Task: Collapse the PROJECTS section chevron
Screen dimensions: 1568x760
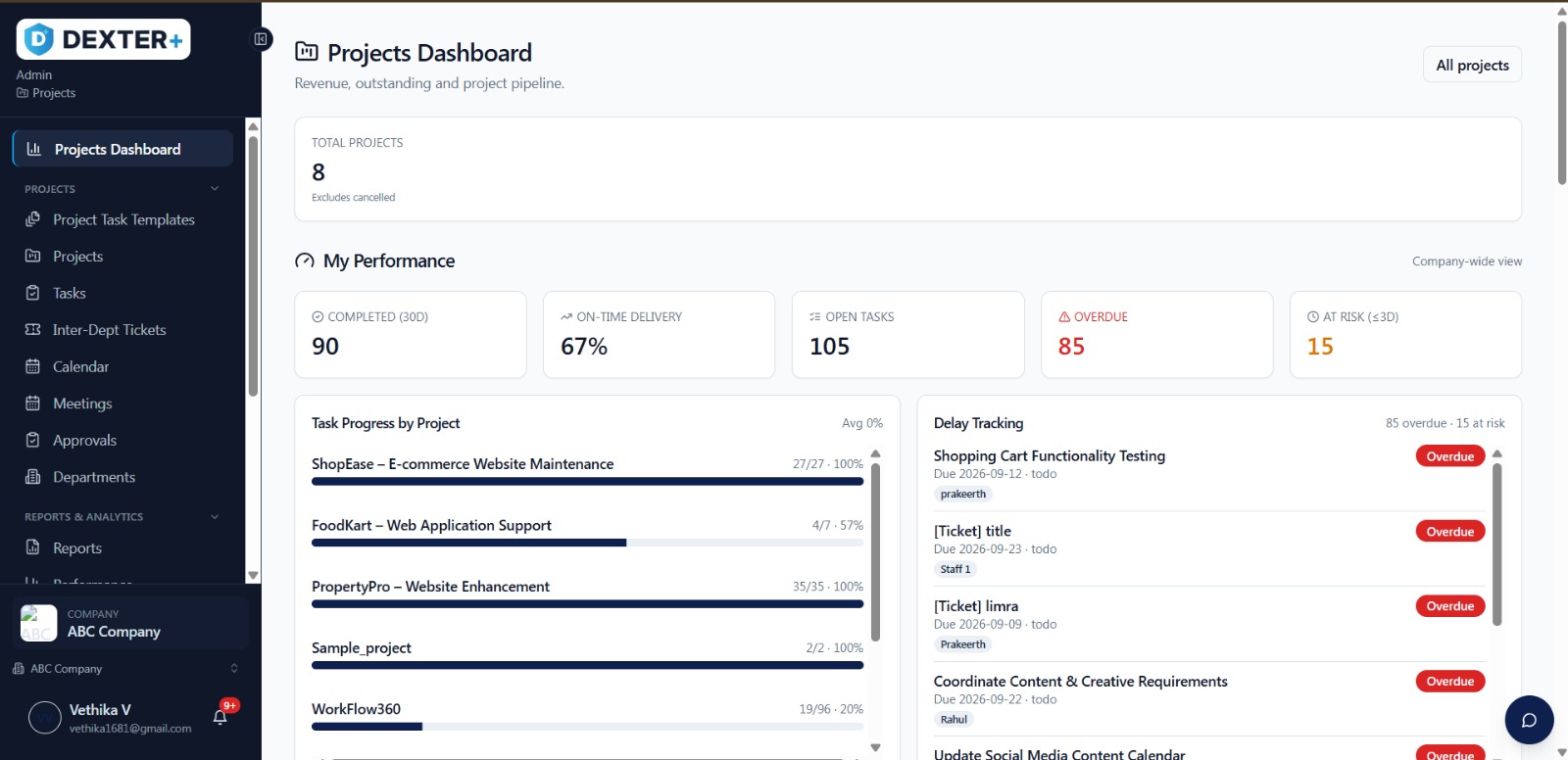Action: pyautogui.click(x=215, y=189)
